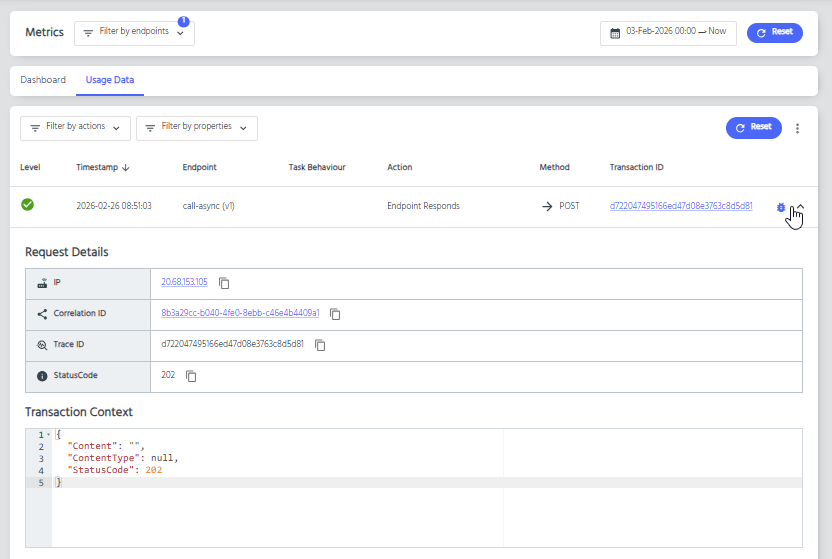Open the transaction ID link
The width and height of the screenshot is (832, 559).
coord(680,206)
